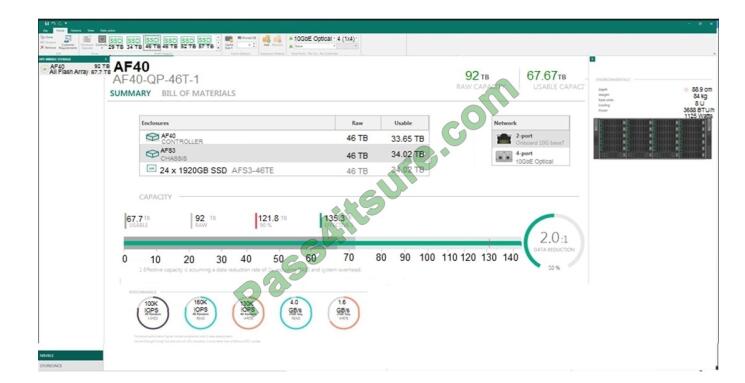The width and height of the screenshot is (745, 383).
Task: Select AF40 All Flash Array tree item
Action: [x=74, y=69]
